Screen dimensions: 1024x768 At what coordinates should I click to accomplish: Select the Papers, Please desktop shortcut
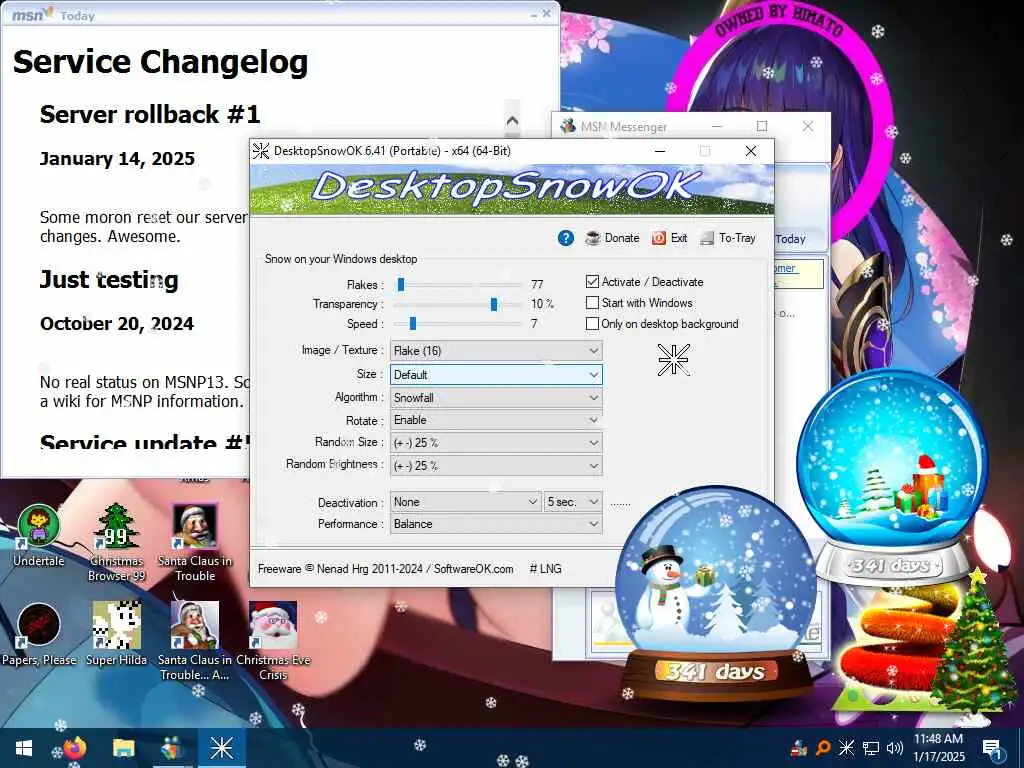(x=39, y=634)
